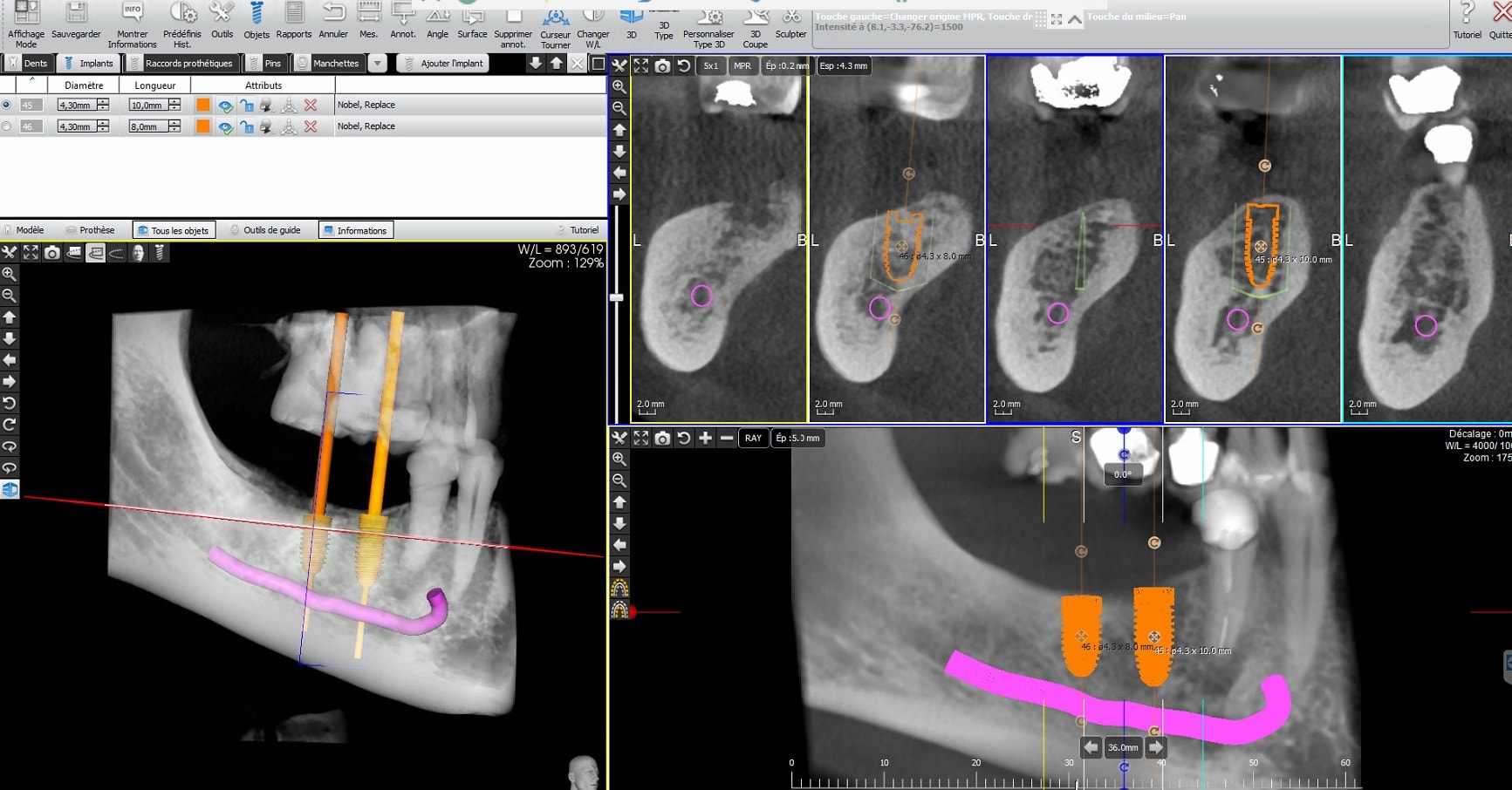Click the Annuler undo icon
This screenshot has height=790, width=1512.
[x=333, y=14]
